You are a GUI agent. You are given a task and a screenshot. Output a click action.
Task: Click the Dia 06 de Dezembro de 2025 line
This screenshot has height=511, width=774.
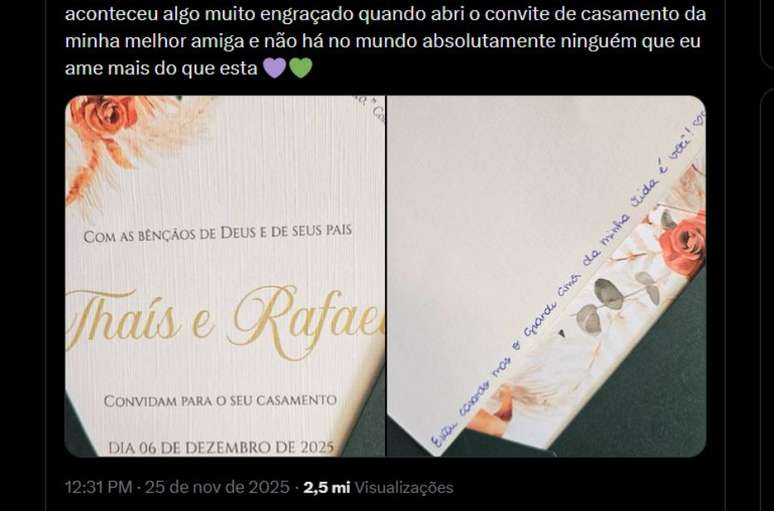221,448
